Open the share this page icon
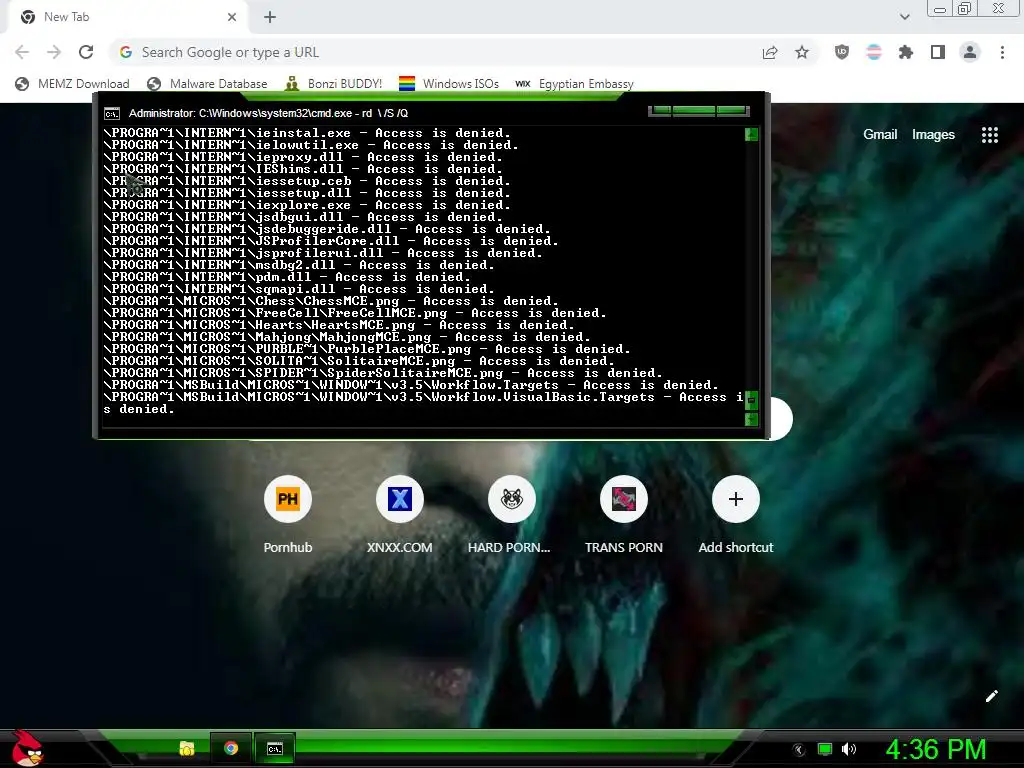1024x768 pixels. [x=770, y=52]
